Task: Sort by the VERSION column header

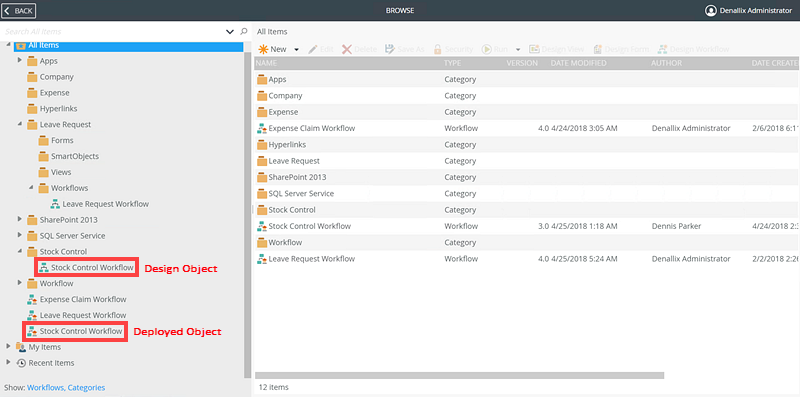Action: coord(522,63)
